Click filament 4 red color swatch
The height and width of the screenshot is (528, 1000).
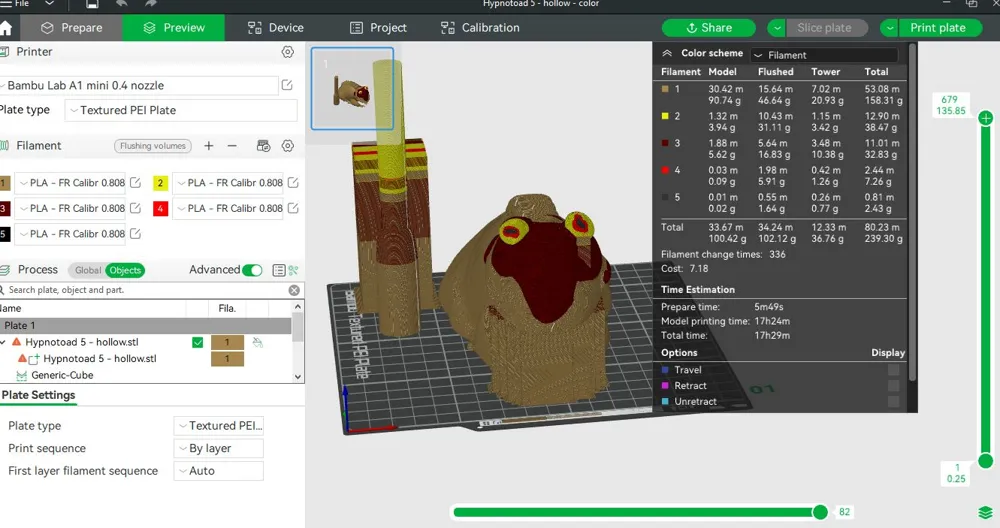tap(161, 209)
